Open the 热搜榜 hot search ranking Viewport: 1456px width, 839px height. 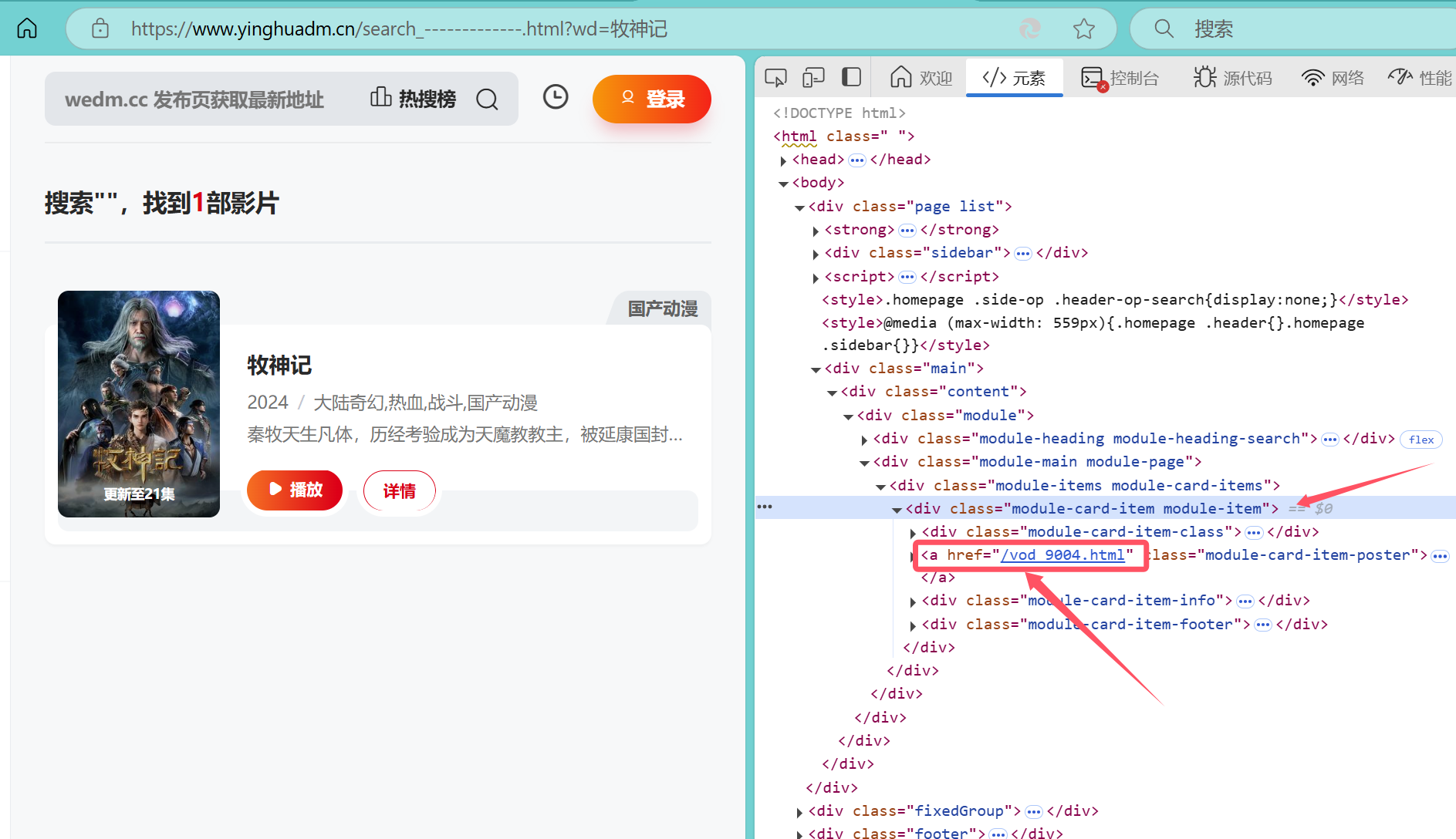pos(414,99)
